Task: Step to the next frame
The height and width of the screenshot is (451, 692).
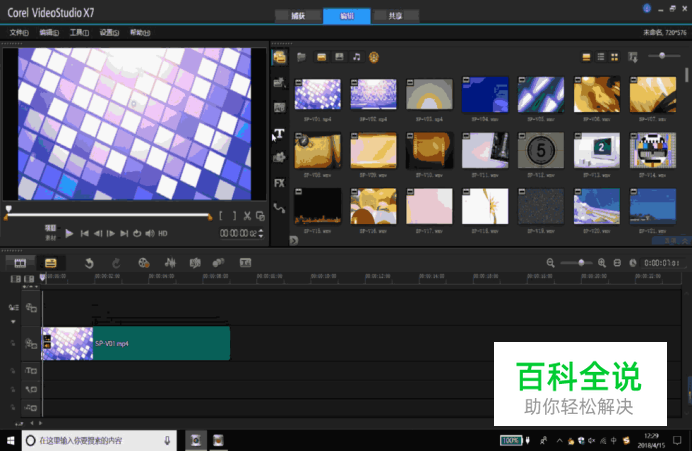Action: coord(111,233)
